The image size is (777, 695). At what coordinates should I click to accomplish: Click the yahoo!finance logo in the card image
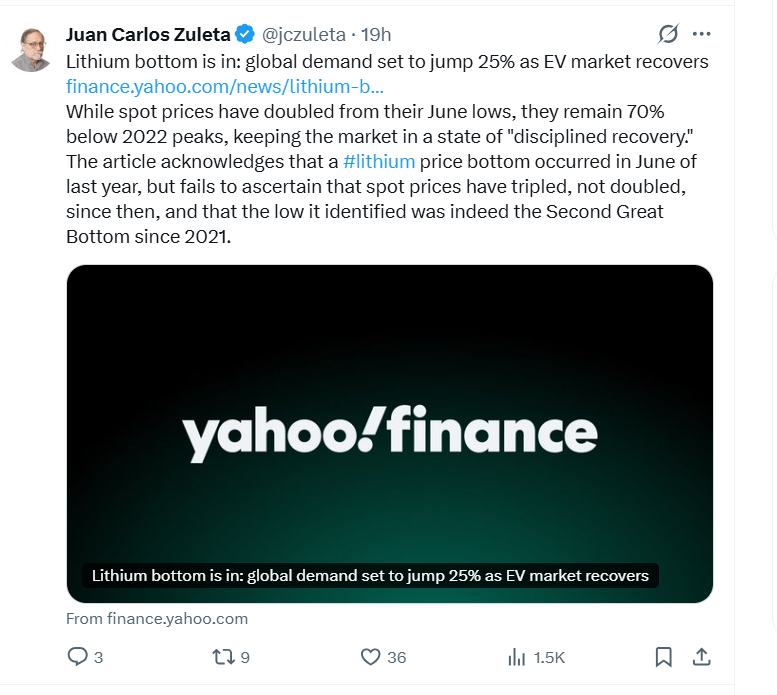point(389,433)
